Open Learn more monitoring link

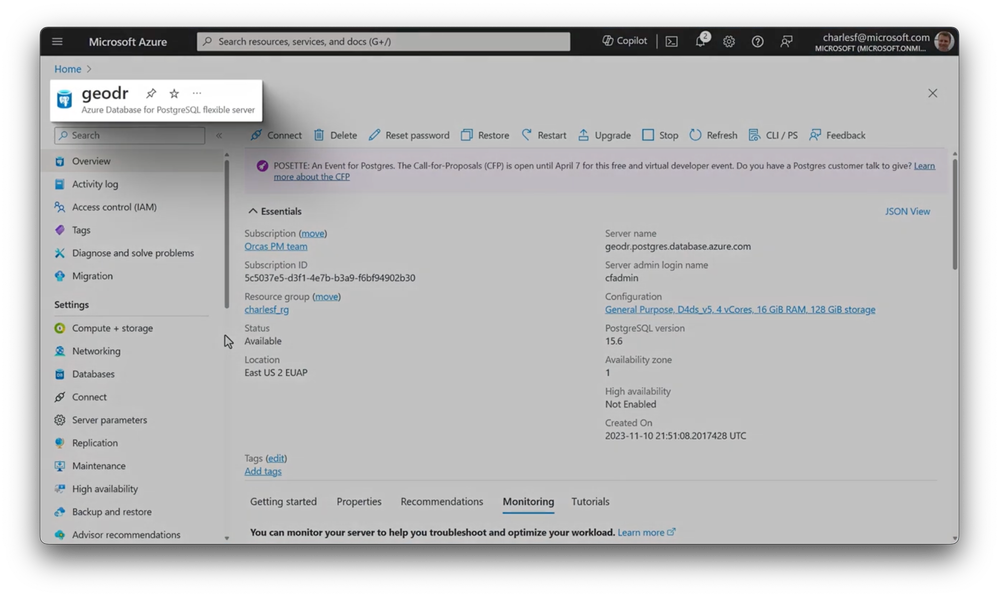(x=646, y=532)
